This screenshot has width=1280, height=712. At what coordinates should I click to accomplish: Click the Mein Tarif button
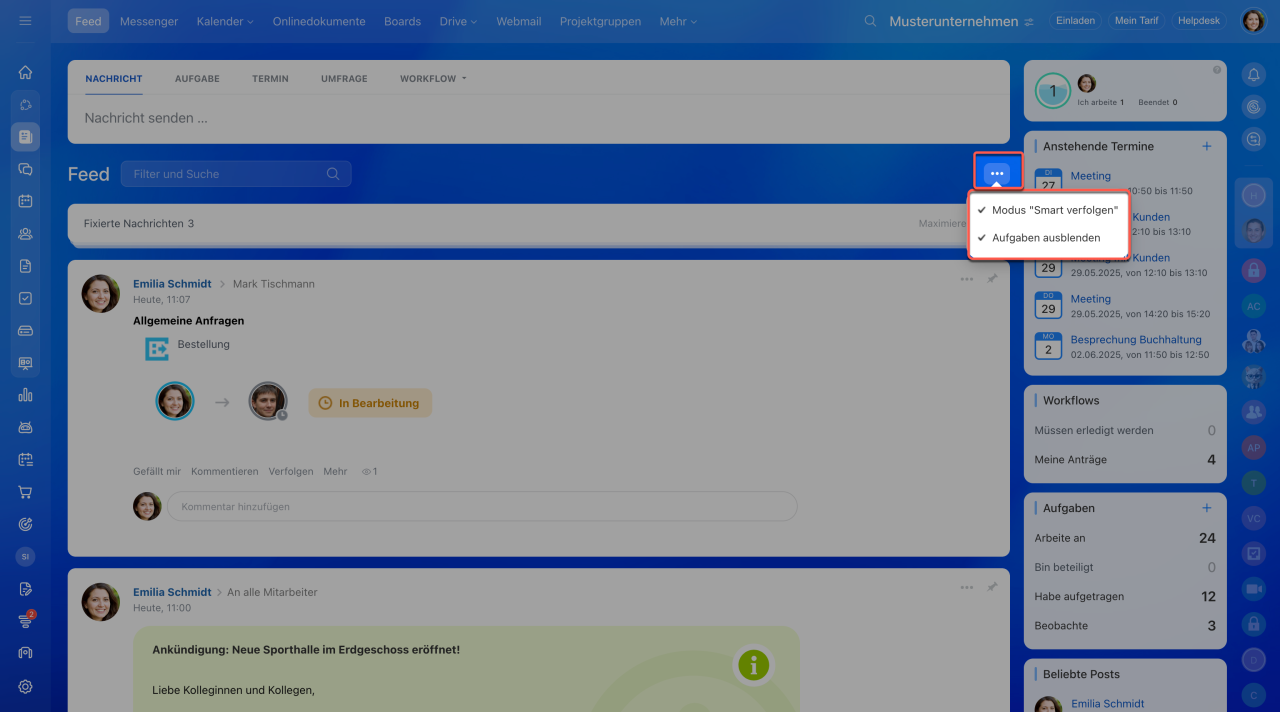[x=1136, y=21]
